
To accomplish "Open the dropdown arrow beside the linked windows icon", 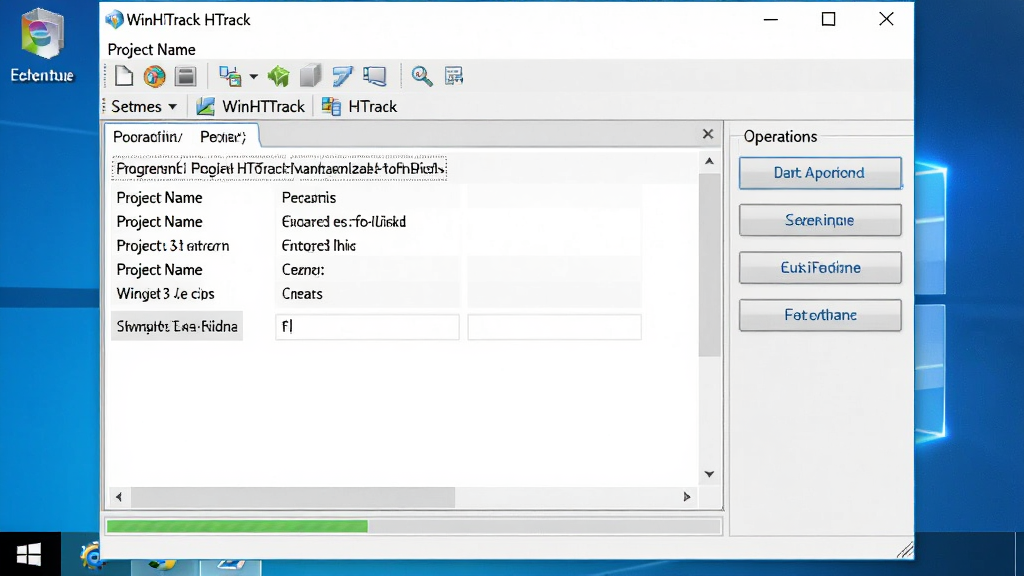I will pos(253,76).
